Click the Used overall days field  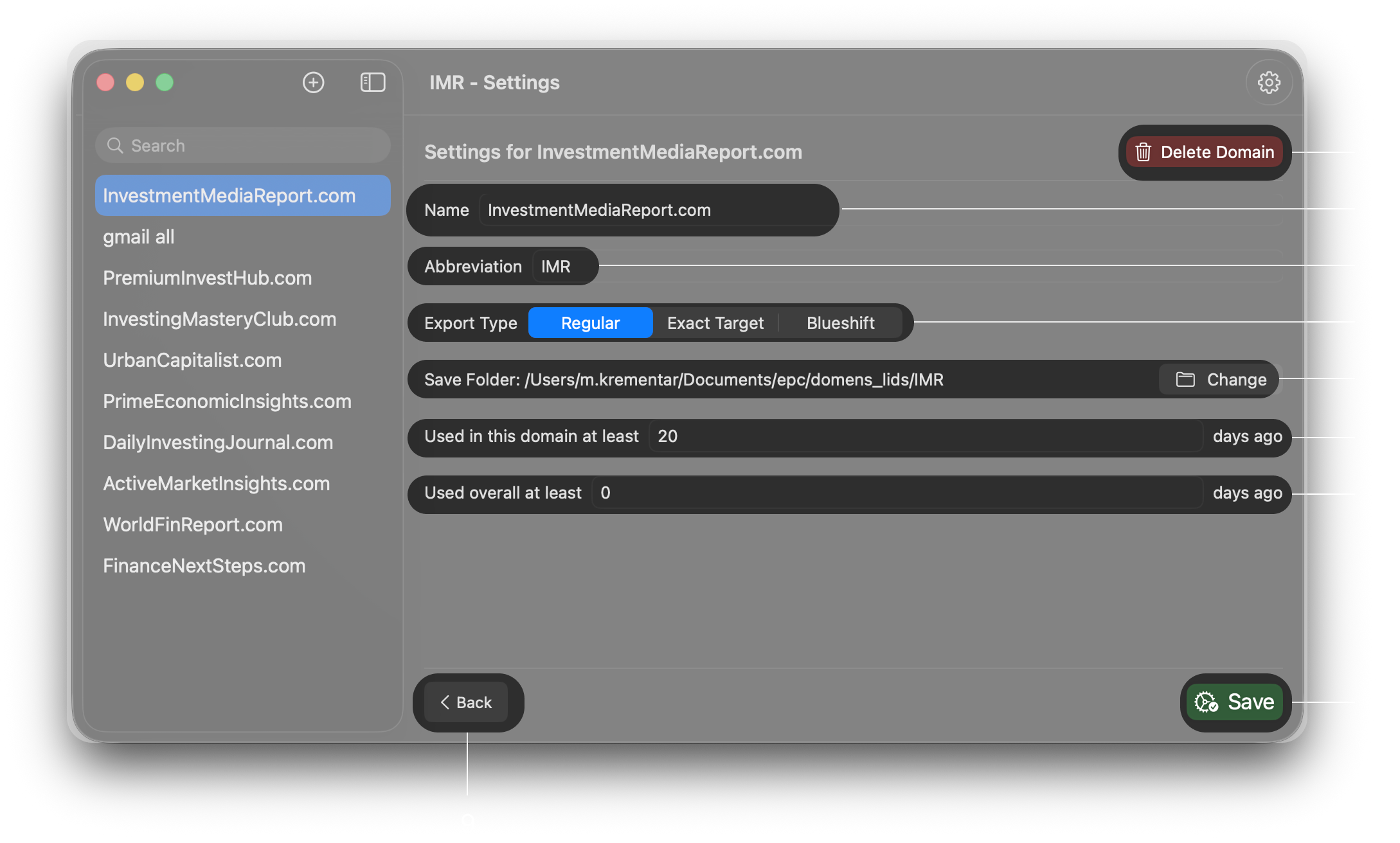point(896,493)
